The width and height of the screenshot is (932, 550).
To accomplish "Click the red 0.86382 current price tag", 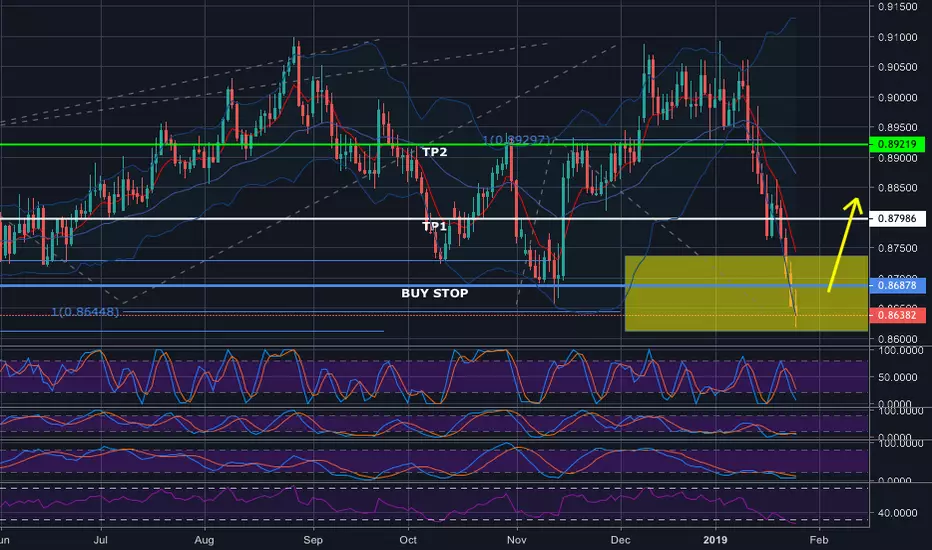I will click(897, 315).
